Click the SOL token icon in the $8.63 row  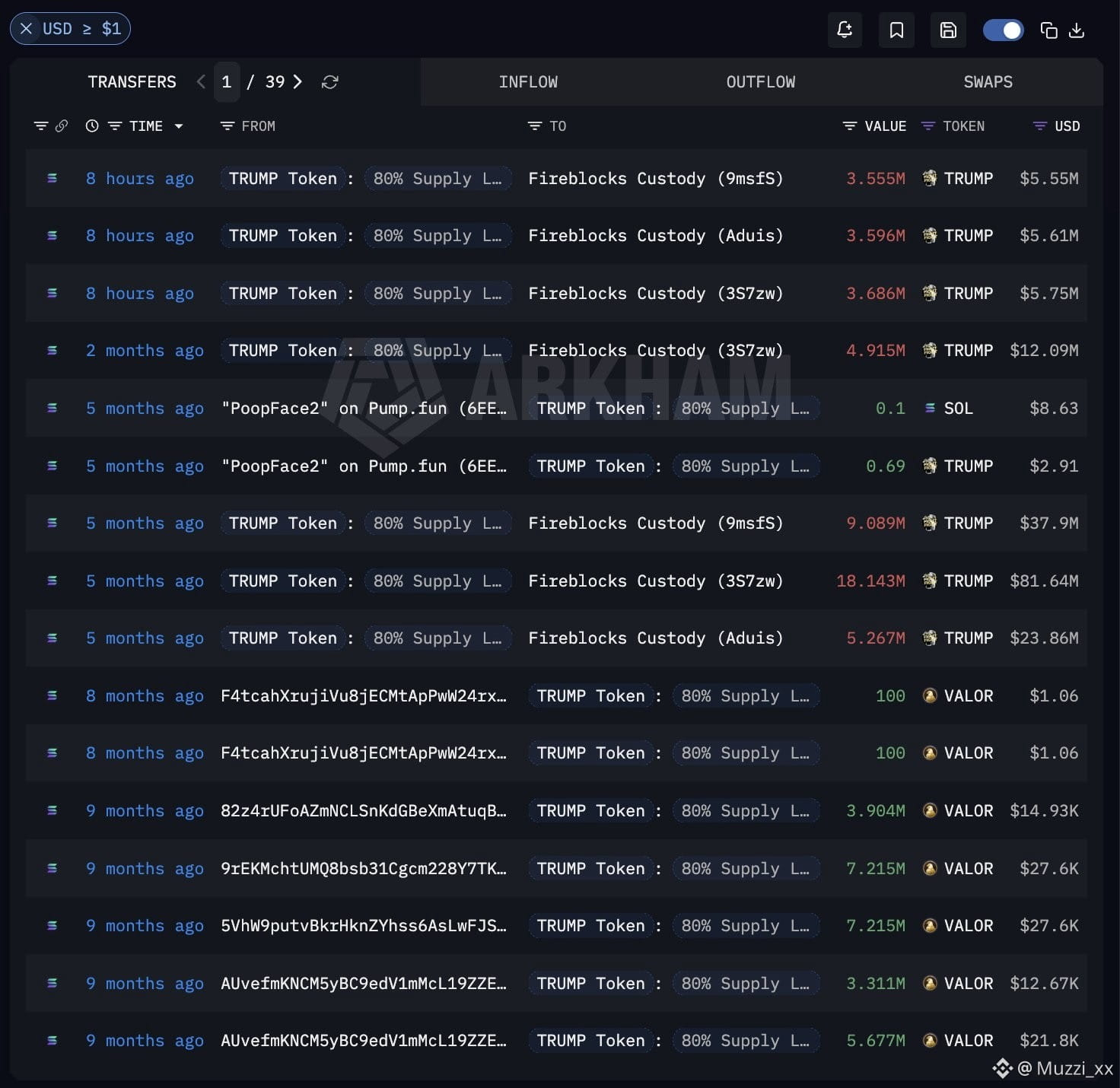point(929,409)
